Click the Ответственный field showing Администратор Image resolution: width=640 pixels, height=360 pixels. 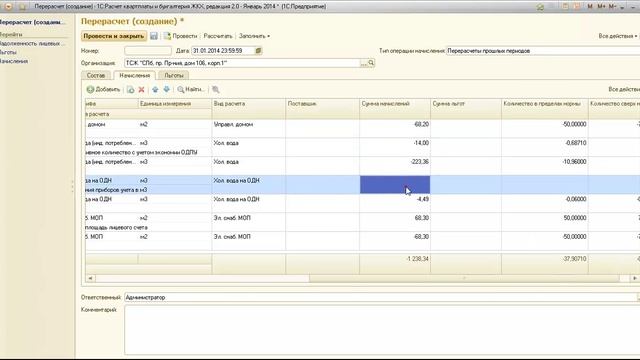coord(382,298)
